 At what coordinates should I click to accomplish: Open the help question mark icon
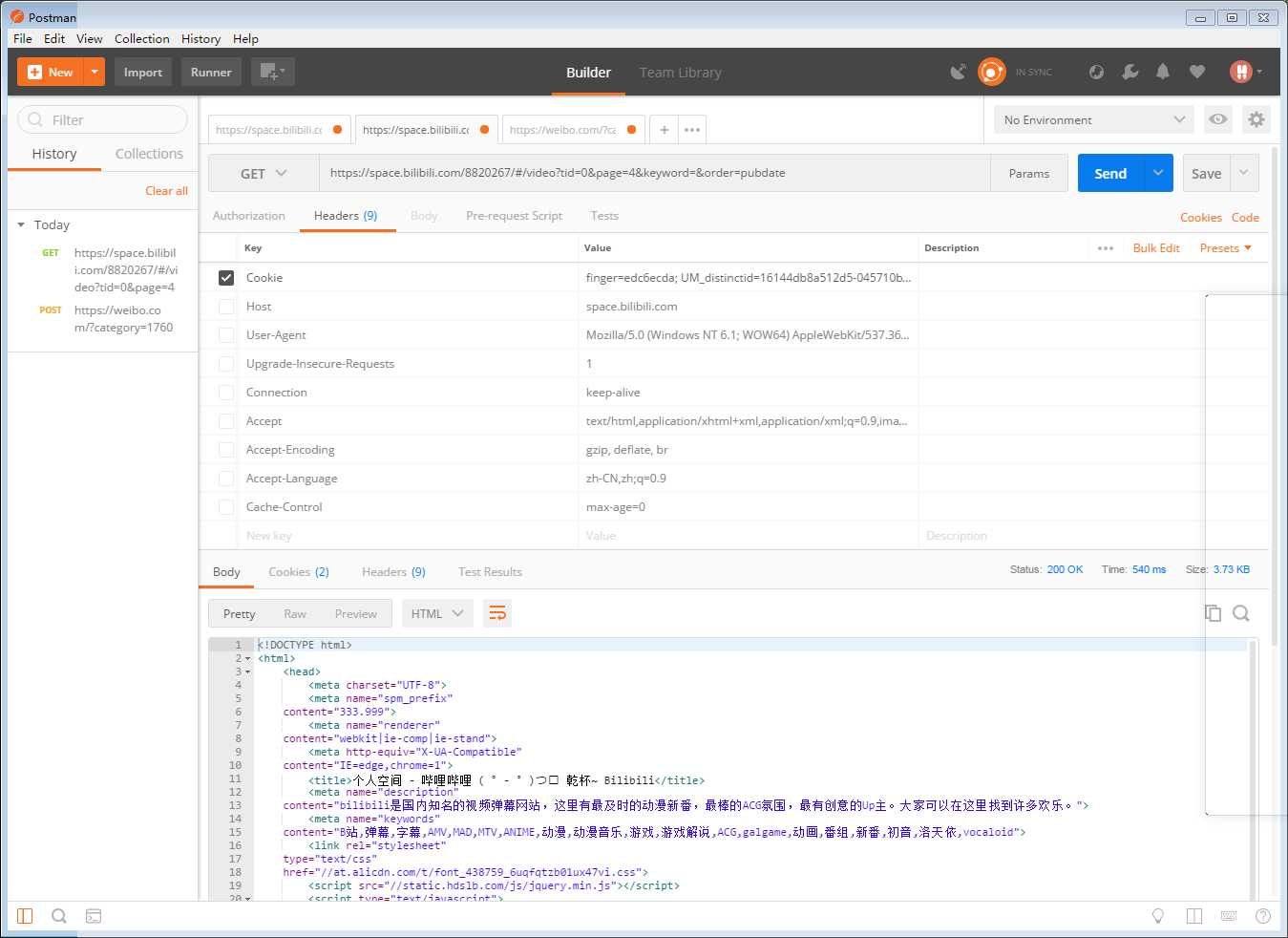(1263, 916)
